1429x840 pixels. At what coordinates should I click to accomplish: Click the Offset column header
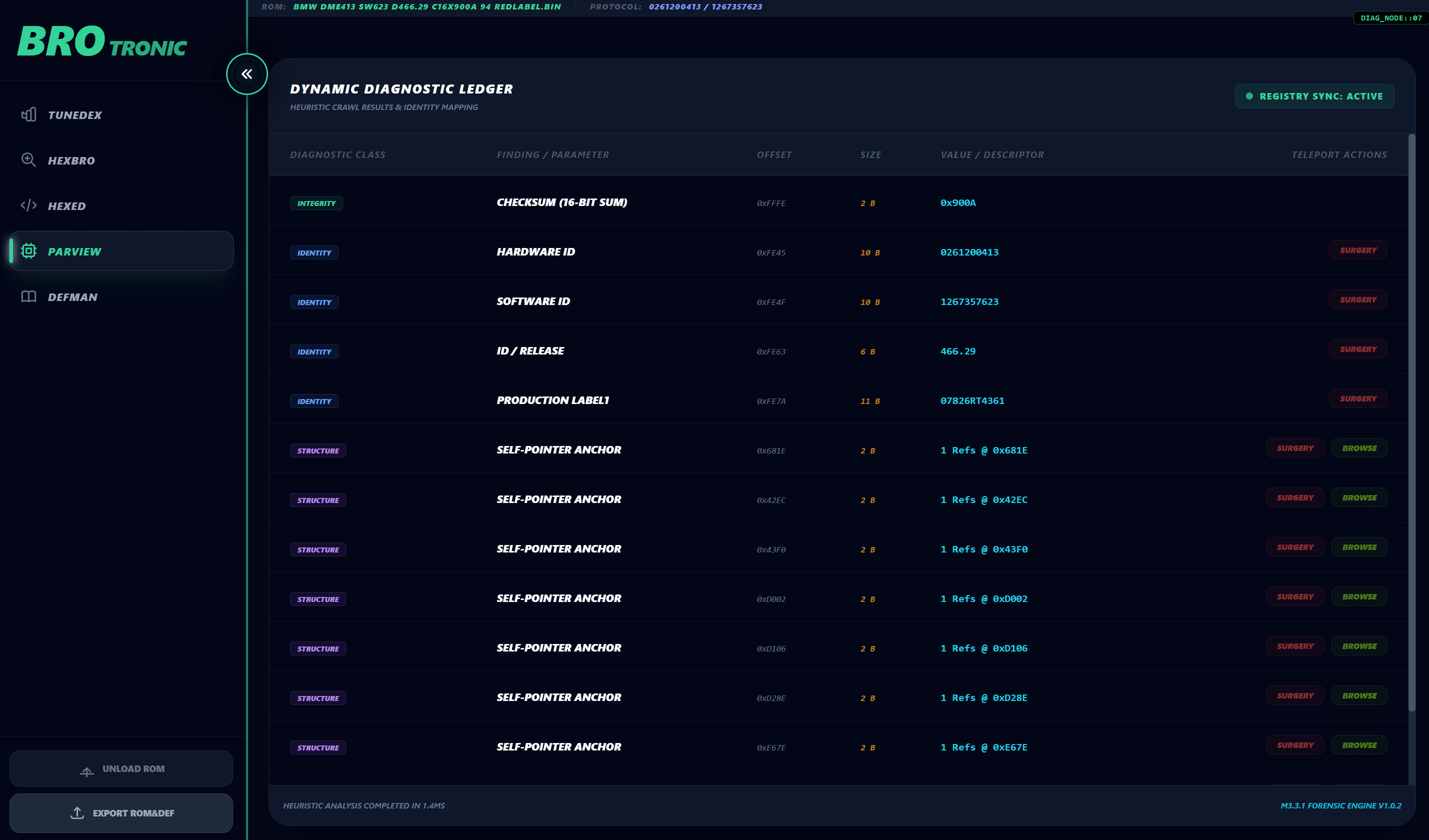click(x=774, y=154)
